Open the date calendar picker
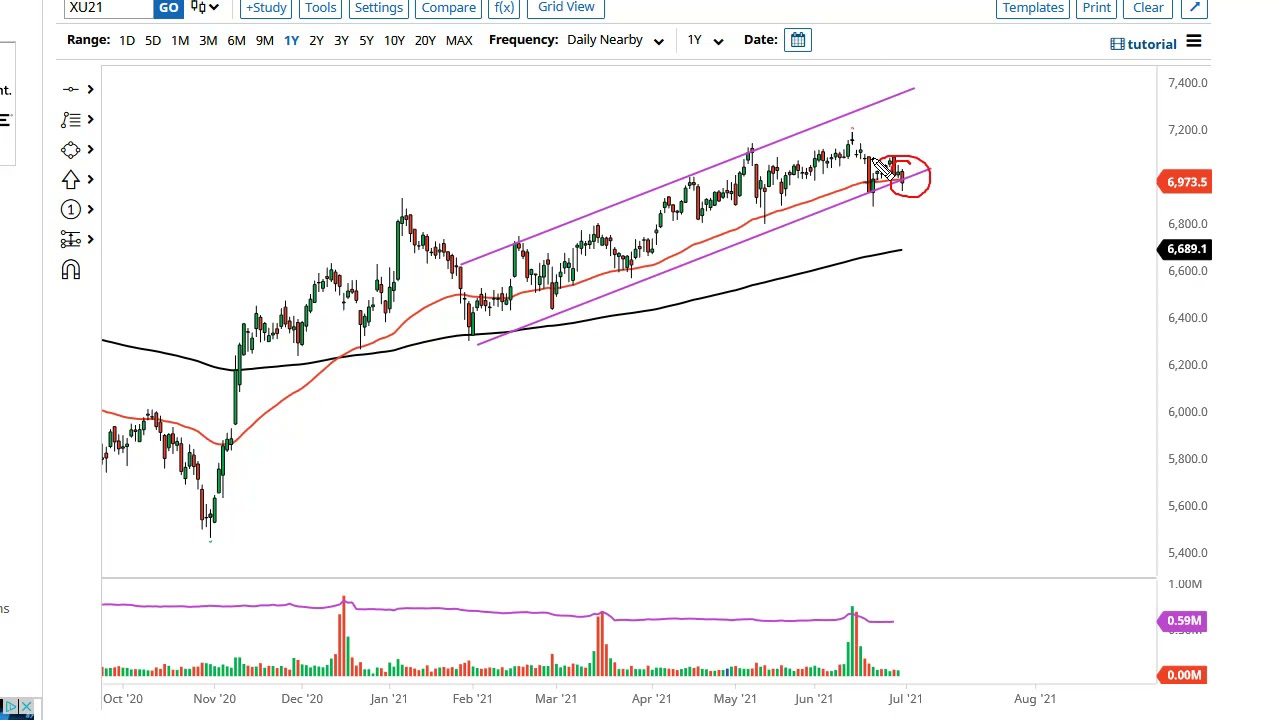Image resolution: width=1280 pixels, height=720 pixels. [798, 40]
